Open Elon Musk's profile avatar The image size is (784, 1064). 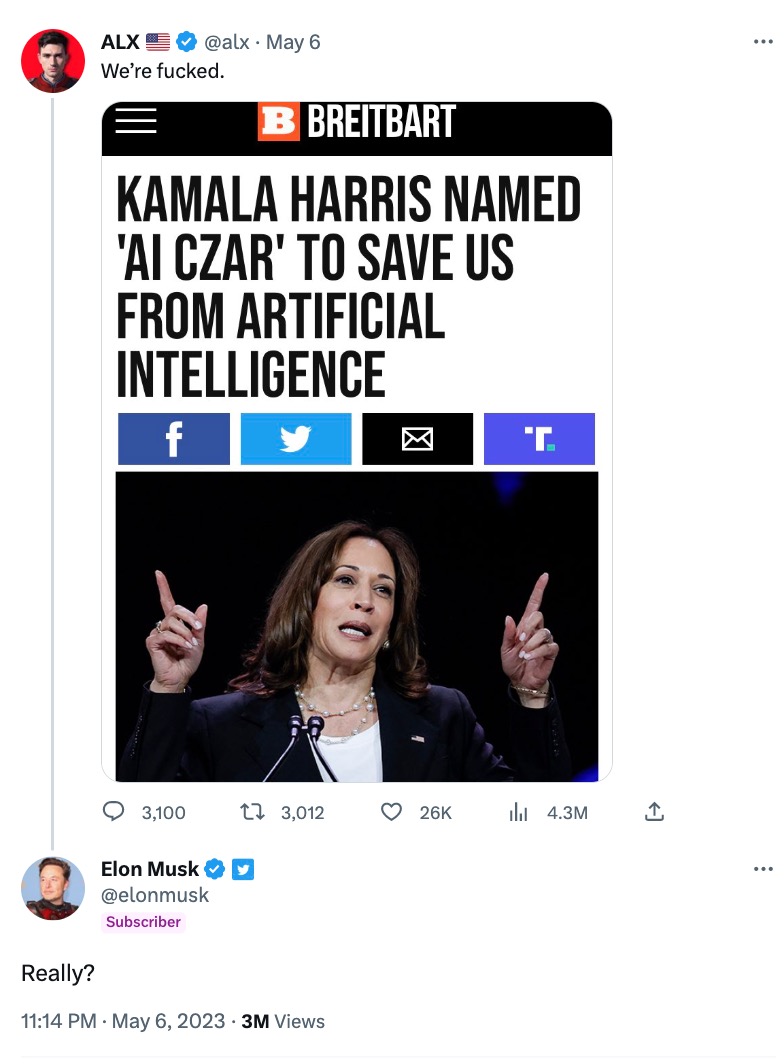52,888
